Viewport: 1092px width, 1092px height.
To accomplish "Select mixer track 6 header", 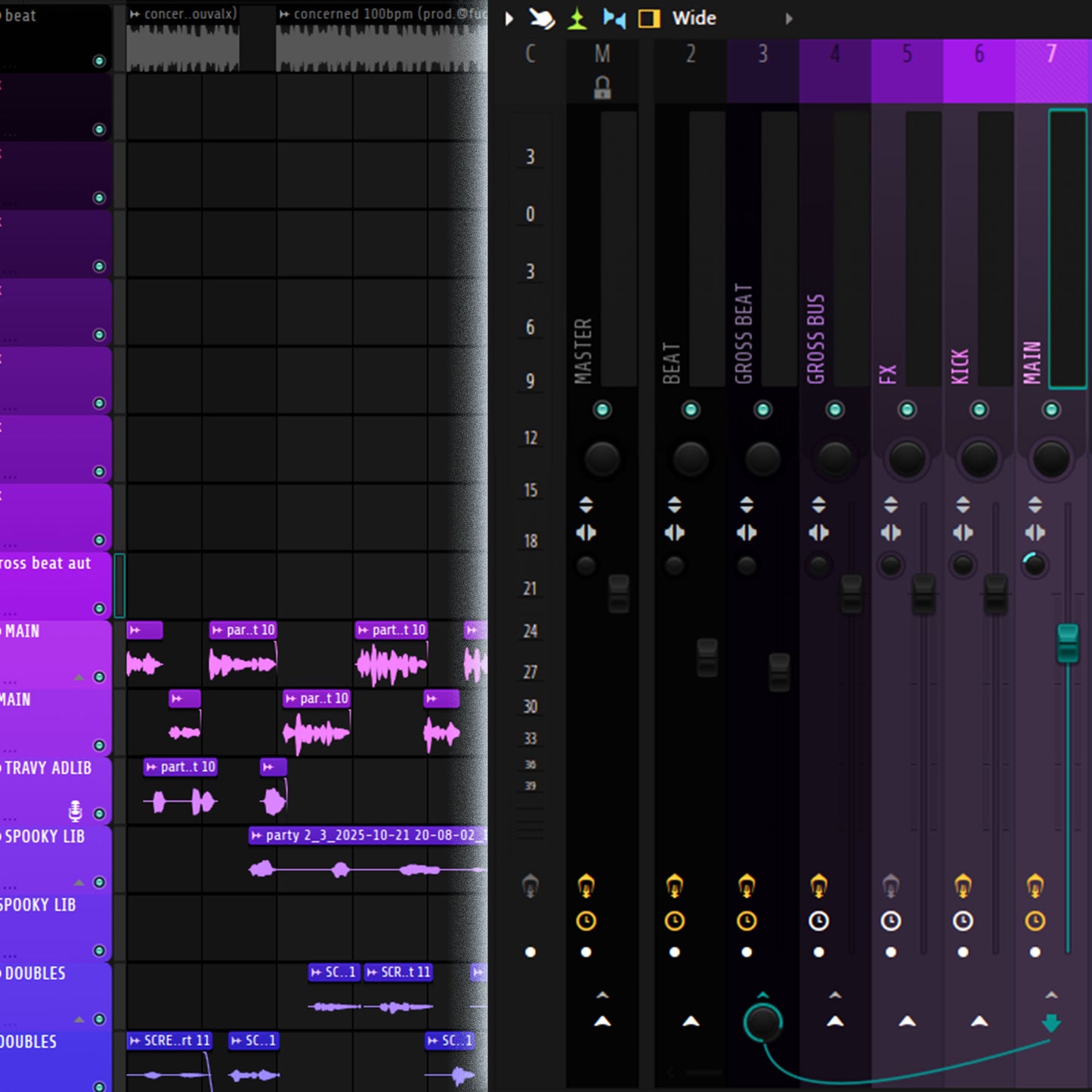I will [979, 70].
